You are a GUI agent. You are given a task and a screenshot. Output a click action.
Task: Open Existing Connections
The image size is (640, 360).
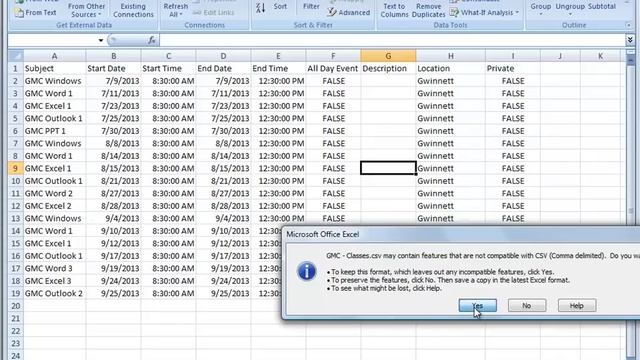(133, 10)
